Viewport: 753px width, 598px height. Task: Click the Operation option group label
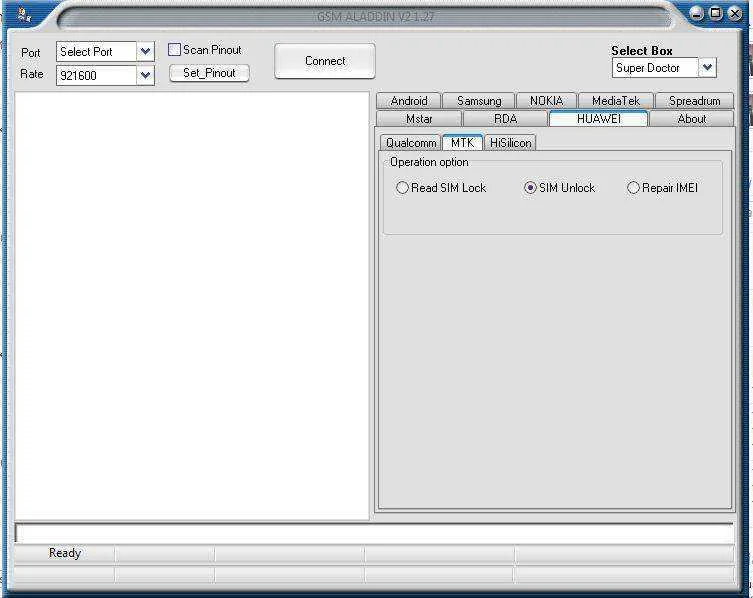(429, 162)
